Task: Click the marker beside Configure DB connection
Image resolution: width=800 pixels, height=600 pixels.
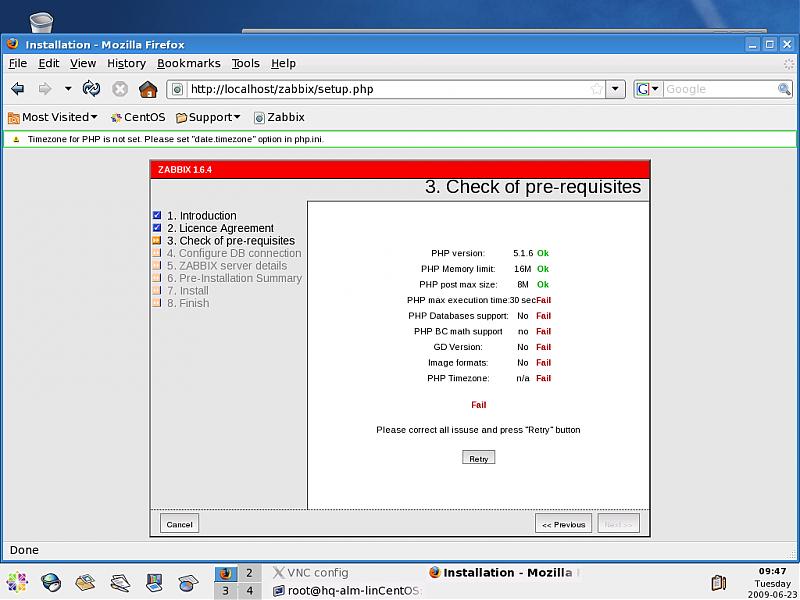Action: point(157,253)
